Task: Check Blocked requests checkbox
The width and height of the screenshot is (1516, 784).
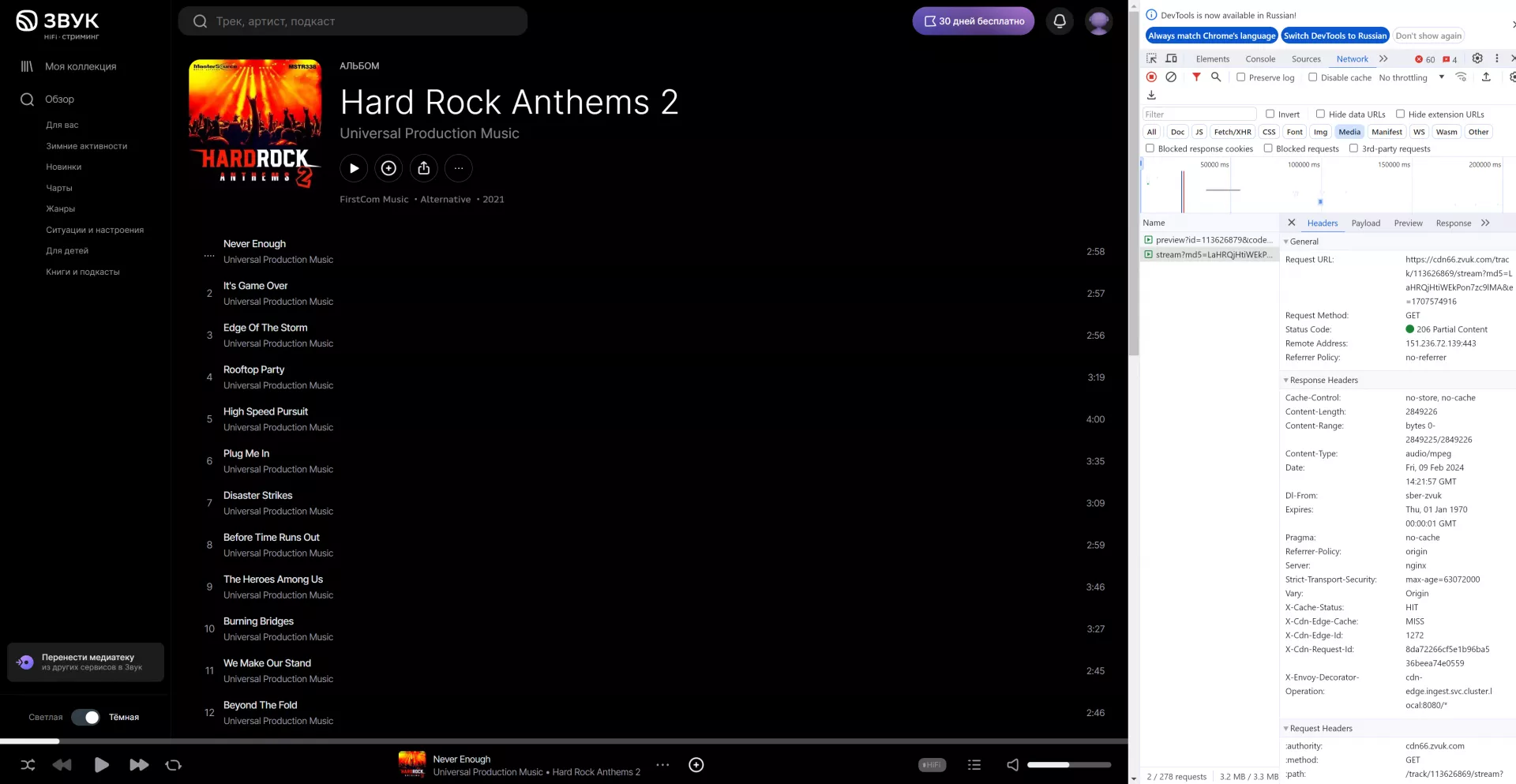Action: (x=1268, y=148)
